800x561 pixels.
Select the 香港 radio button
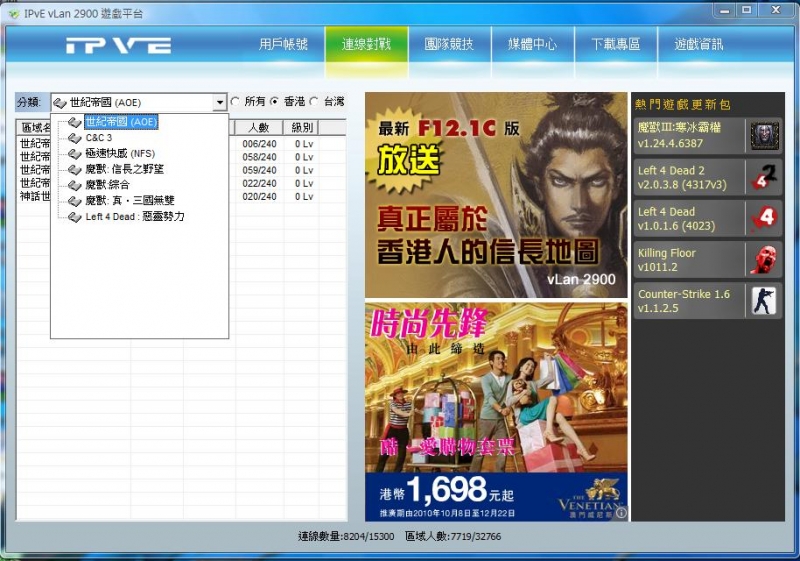(x=274, y=101)
